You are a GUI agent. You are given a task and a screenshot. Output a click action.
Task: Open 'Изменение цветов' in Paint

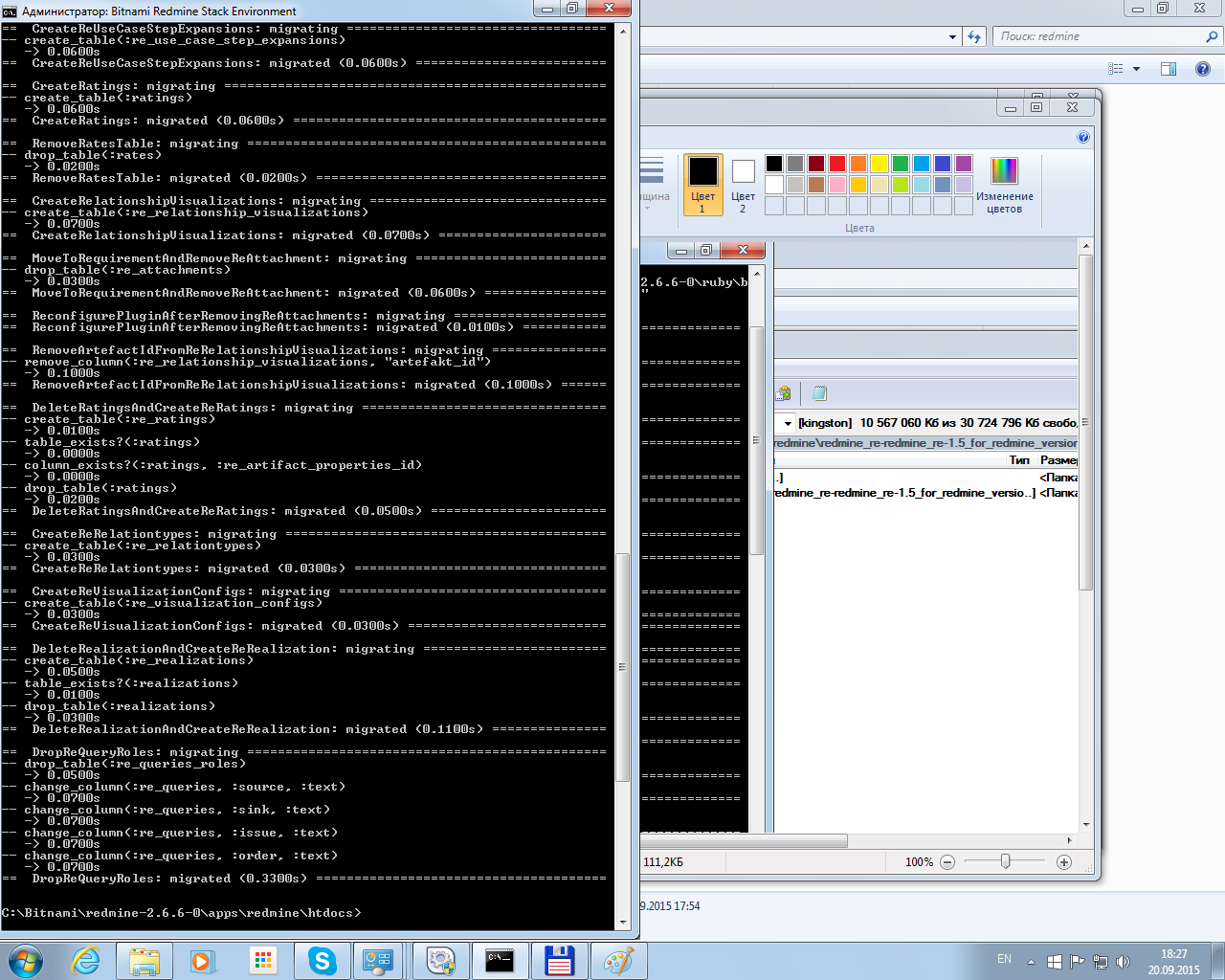[x=1004, y=185]
